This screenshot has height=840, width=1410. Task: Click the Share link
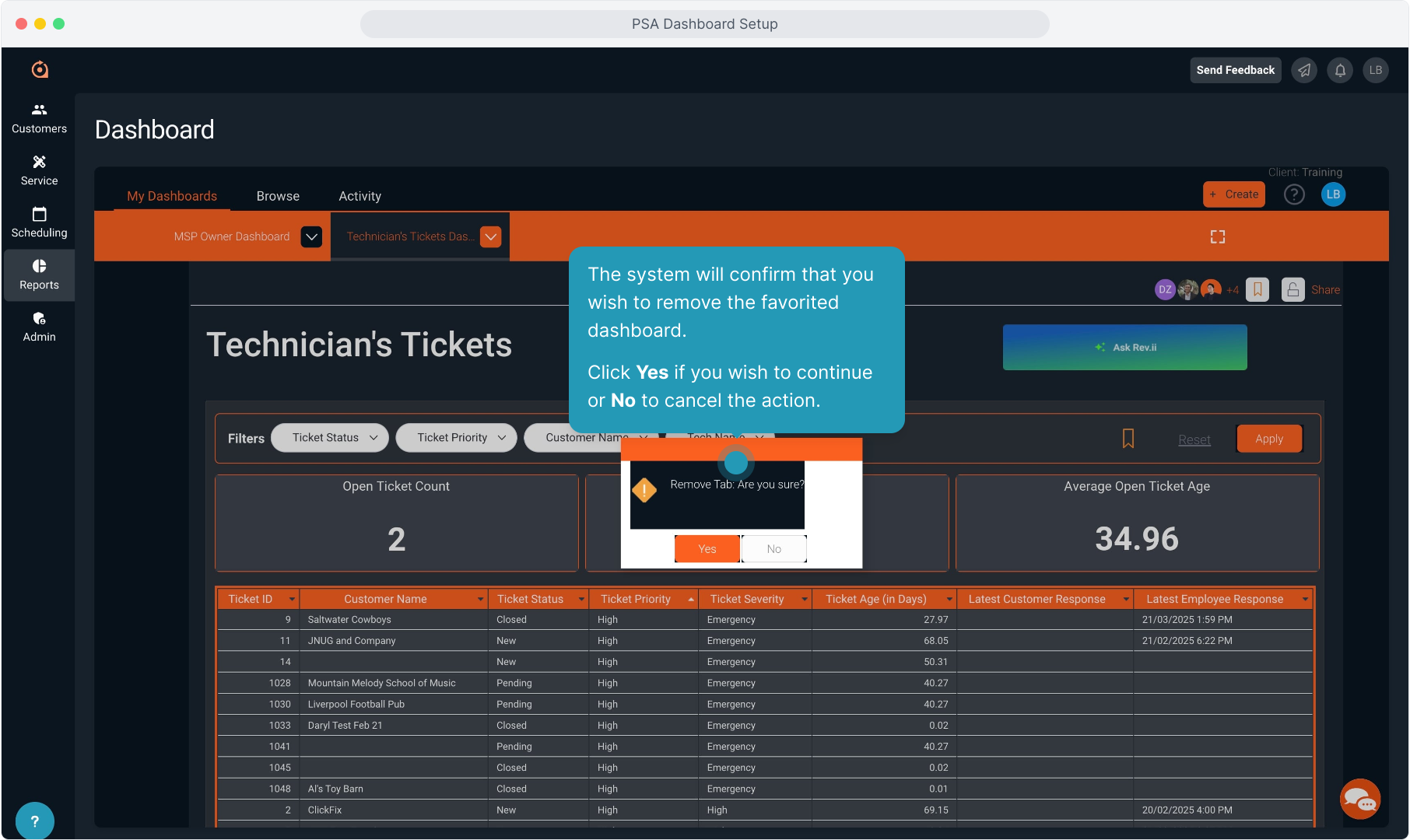pyautogui.click(x=1325, y=290)
